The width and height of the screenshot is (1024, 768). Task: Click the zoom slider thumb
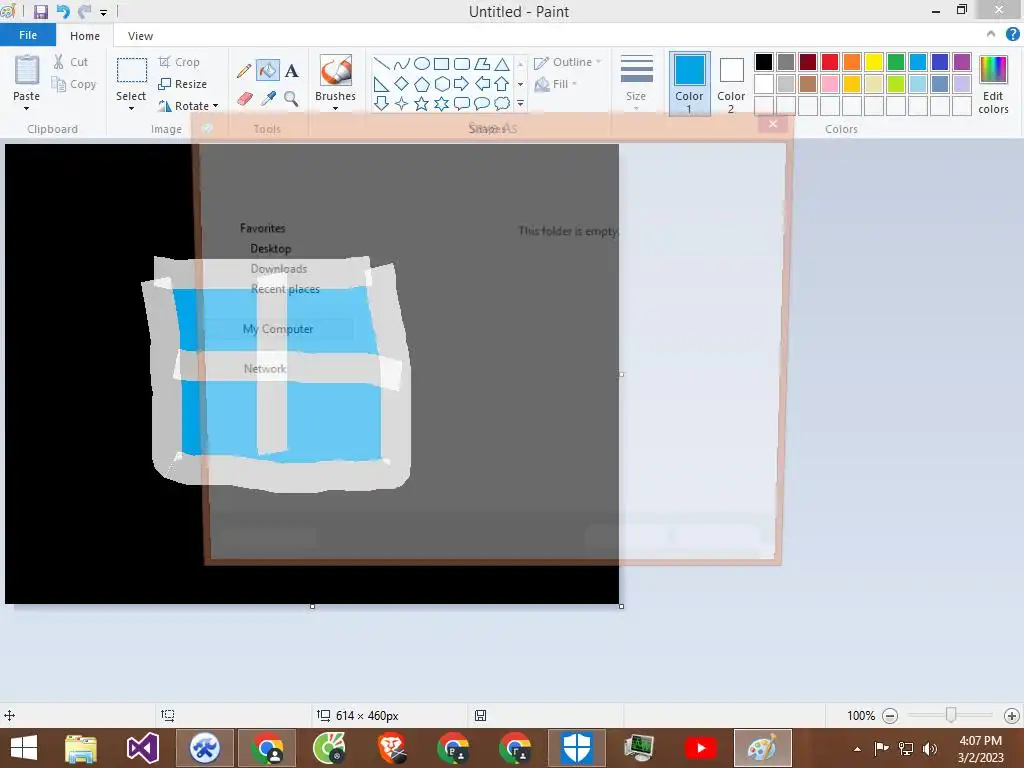(951, 715)
